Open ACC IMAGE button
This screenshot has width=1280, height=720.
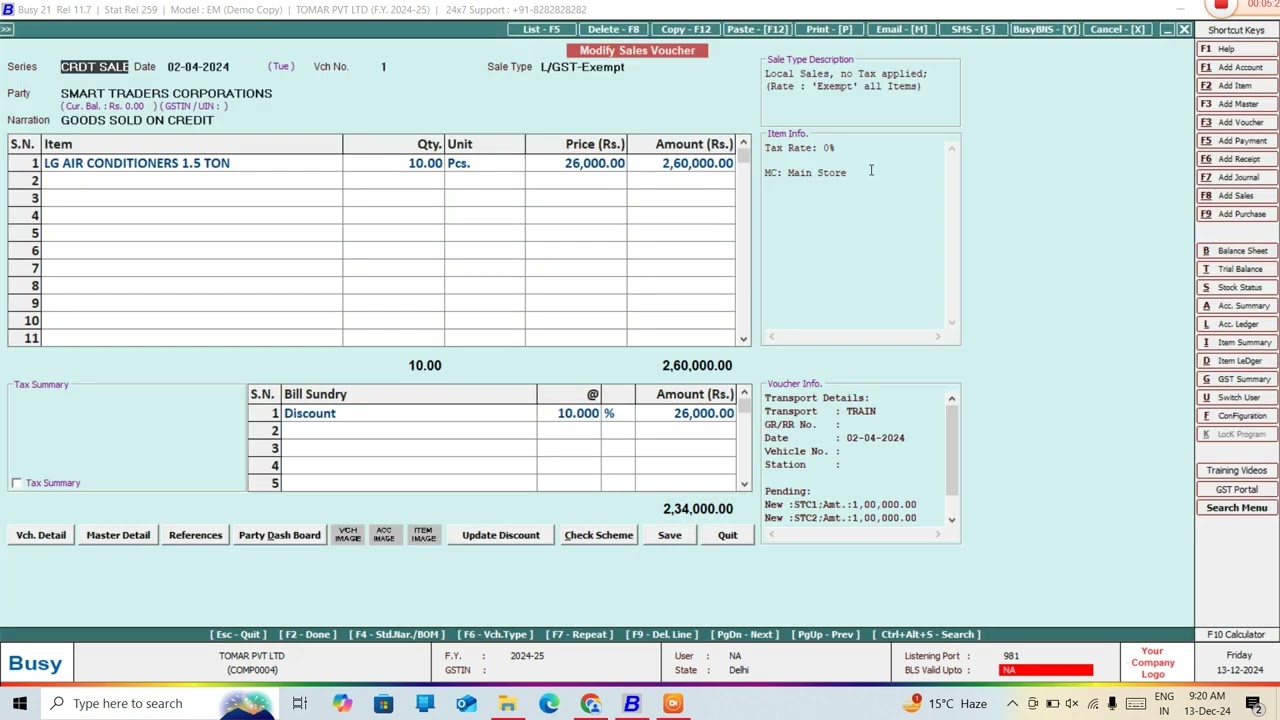pyautogui.click(x=384, y=535)
